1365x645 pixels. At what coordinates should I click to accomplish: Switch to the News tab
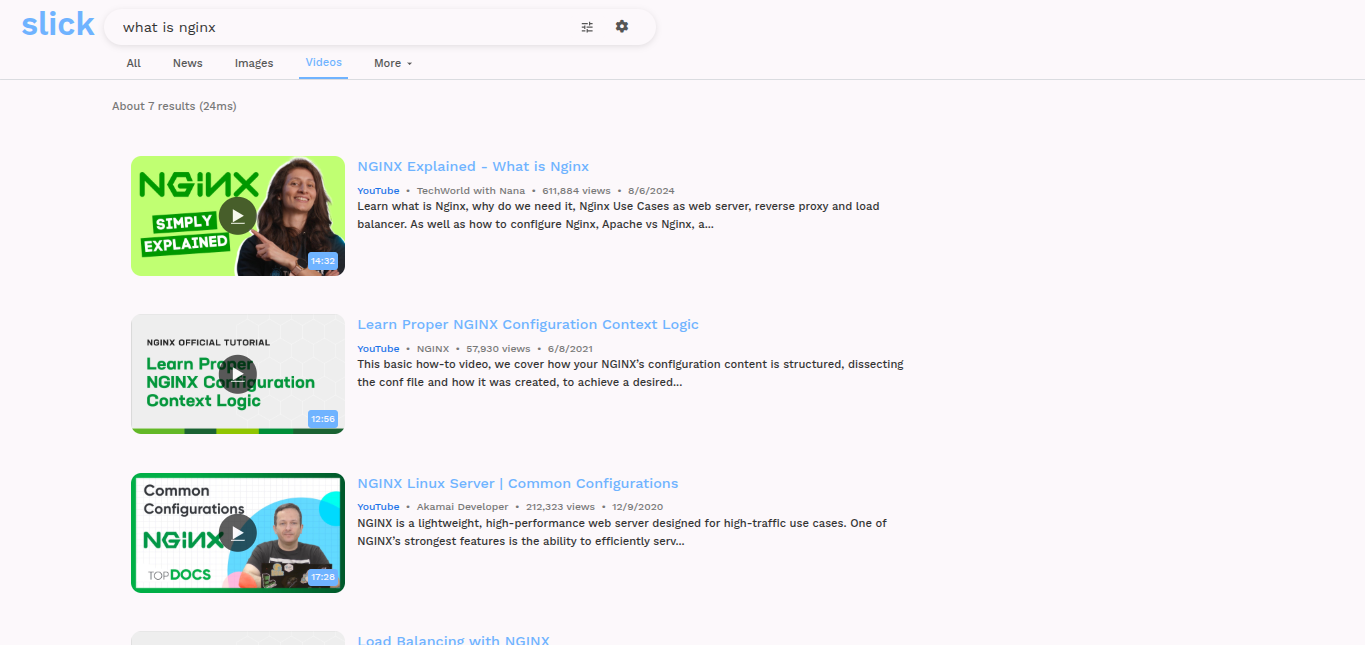pyautogui.click(x=188, y=63)
